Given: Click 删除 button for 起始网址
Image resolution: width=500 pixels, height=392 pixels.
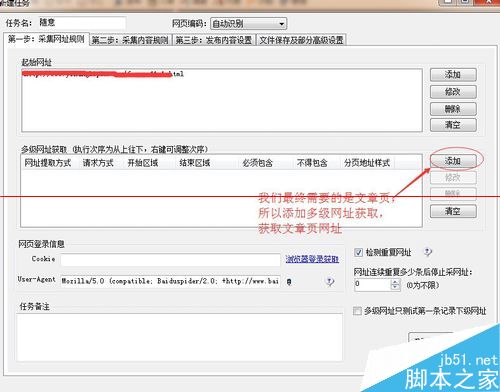Looking at the screenshot, I should click(453, 109).
